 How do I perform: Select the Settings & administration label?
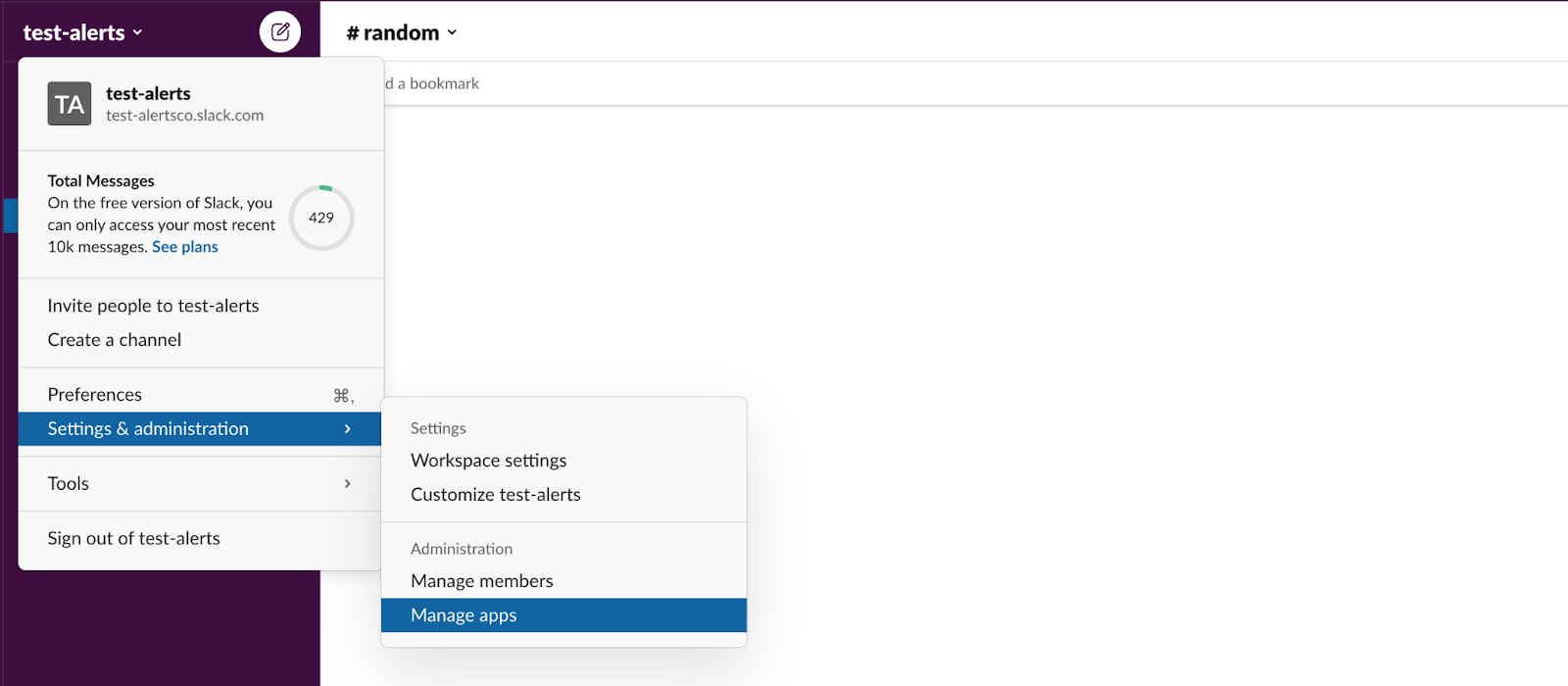click(148, 429)
